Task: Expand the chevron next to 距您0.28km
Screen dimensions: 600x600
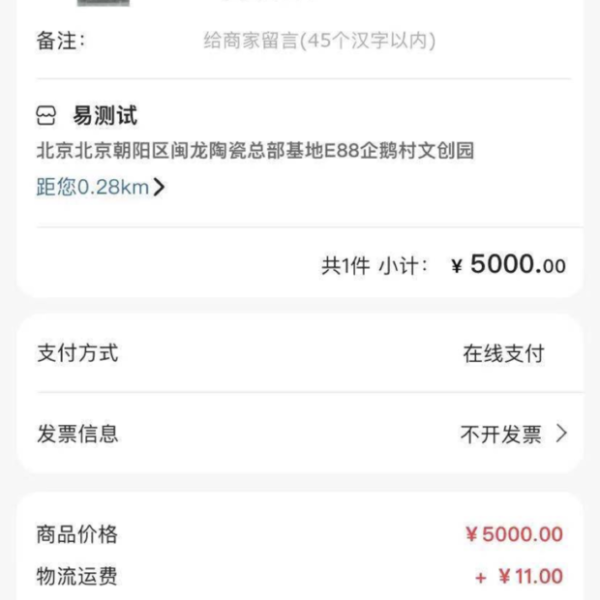Action: tap(159, 187)
